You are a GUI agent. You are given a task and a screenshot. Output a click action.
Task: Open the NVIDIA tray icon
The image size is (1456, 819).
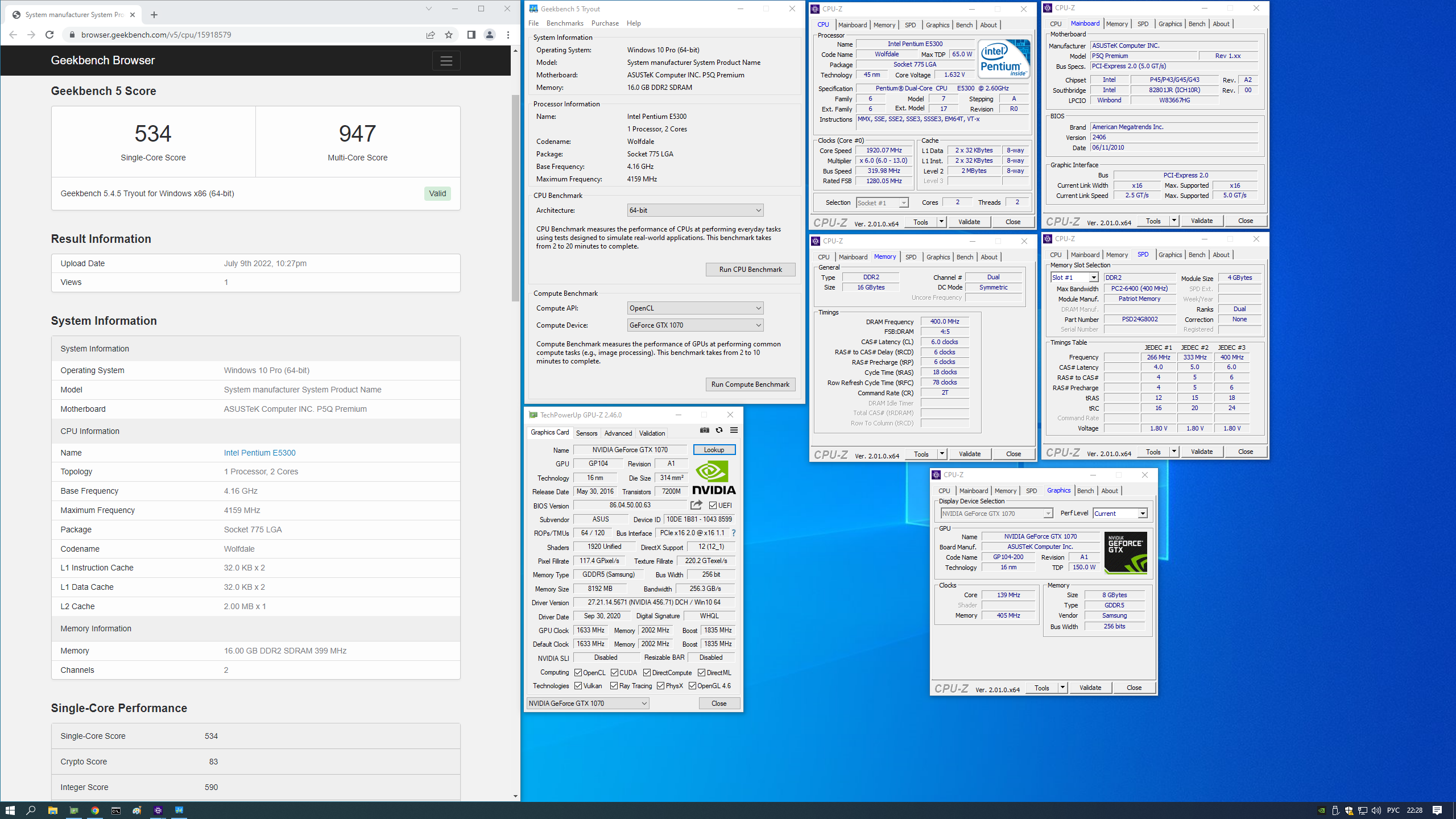point(1321,810)
